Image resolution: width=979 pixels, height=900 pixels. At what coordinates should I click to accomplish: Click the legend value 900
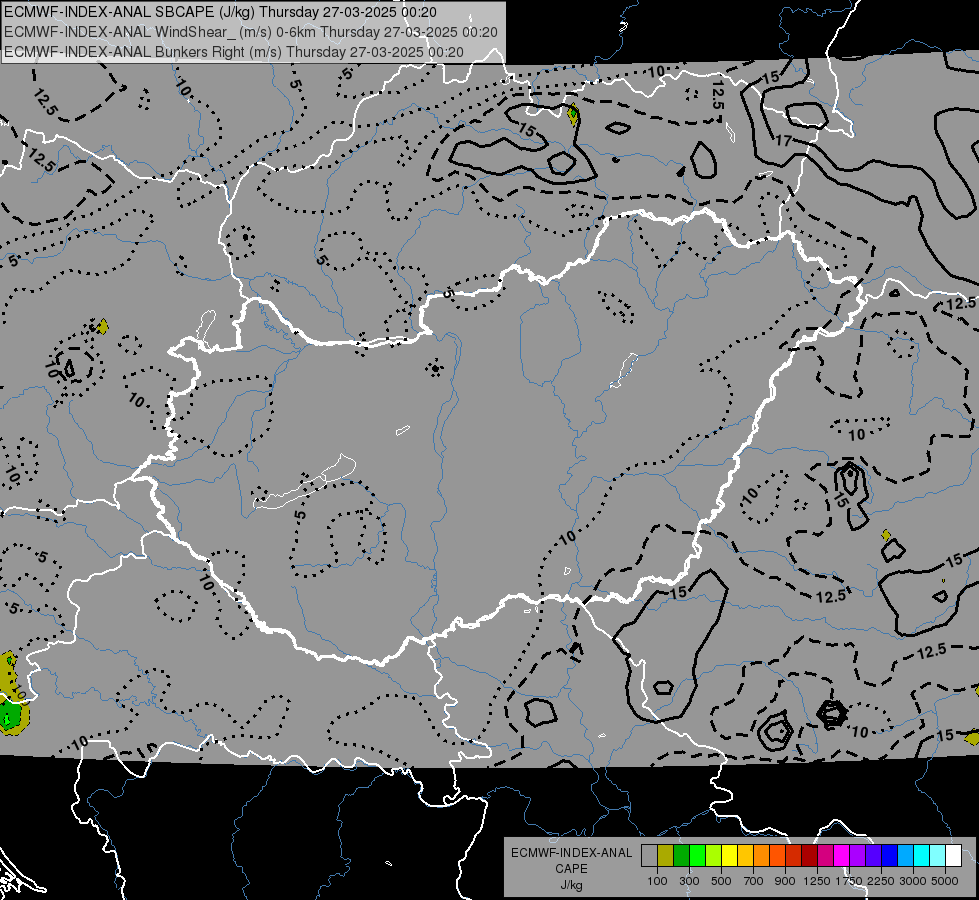[785, 881]
